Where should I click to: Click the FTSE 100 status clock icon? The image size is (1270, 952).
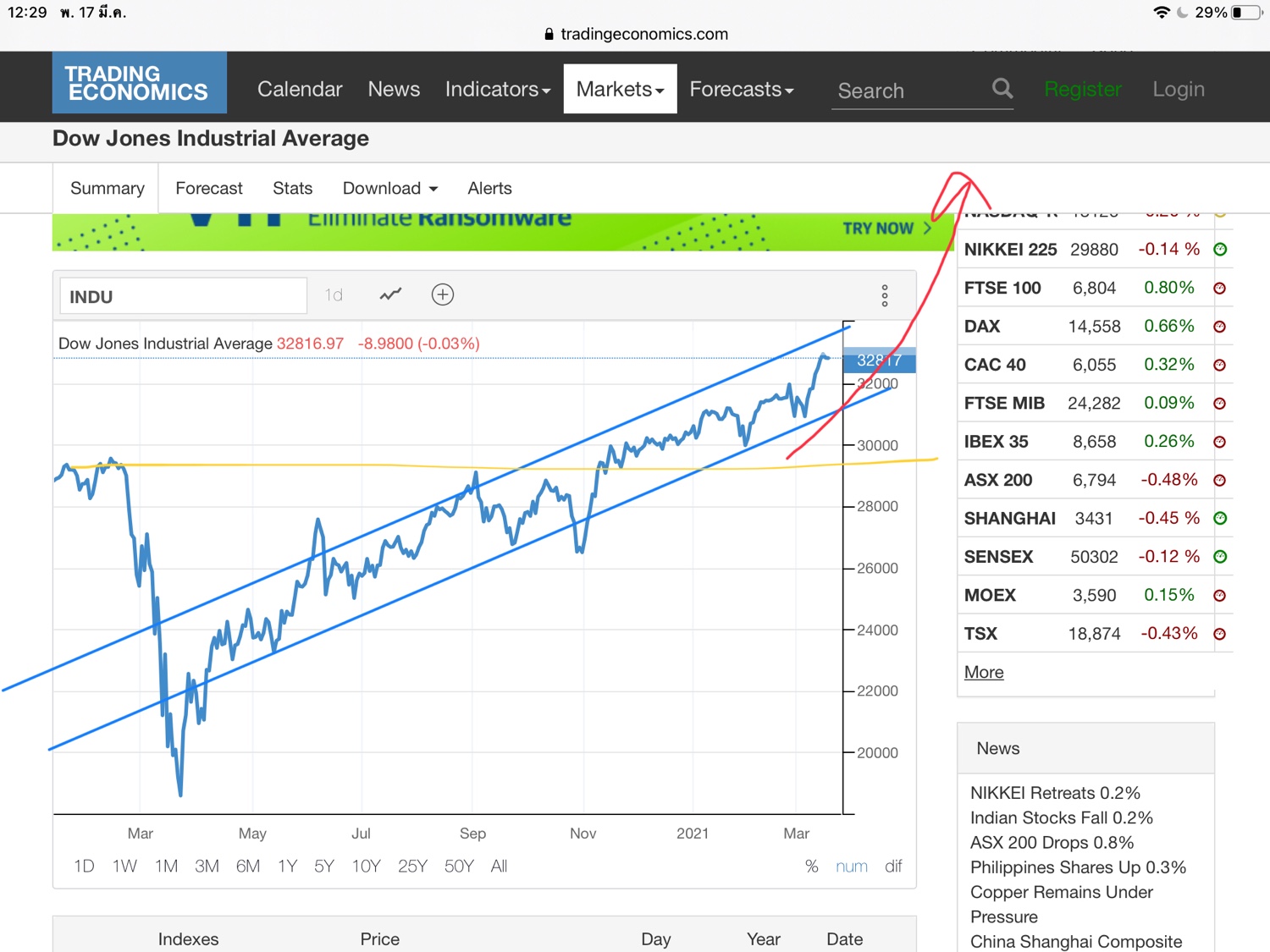click(1220, 289)
